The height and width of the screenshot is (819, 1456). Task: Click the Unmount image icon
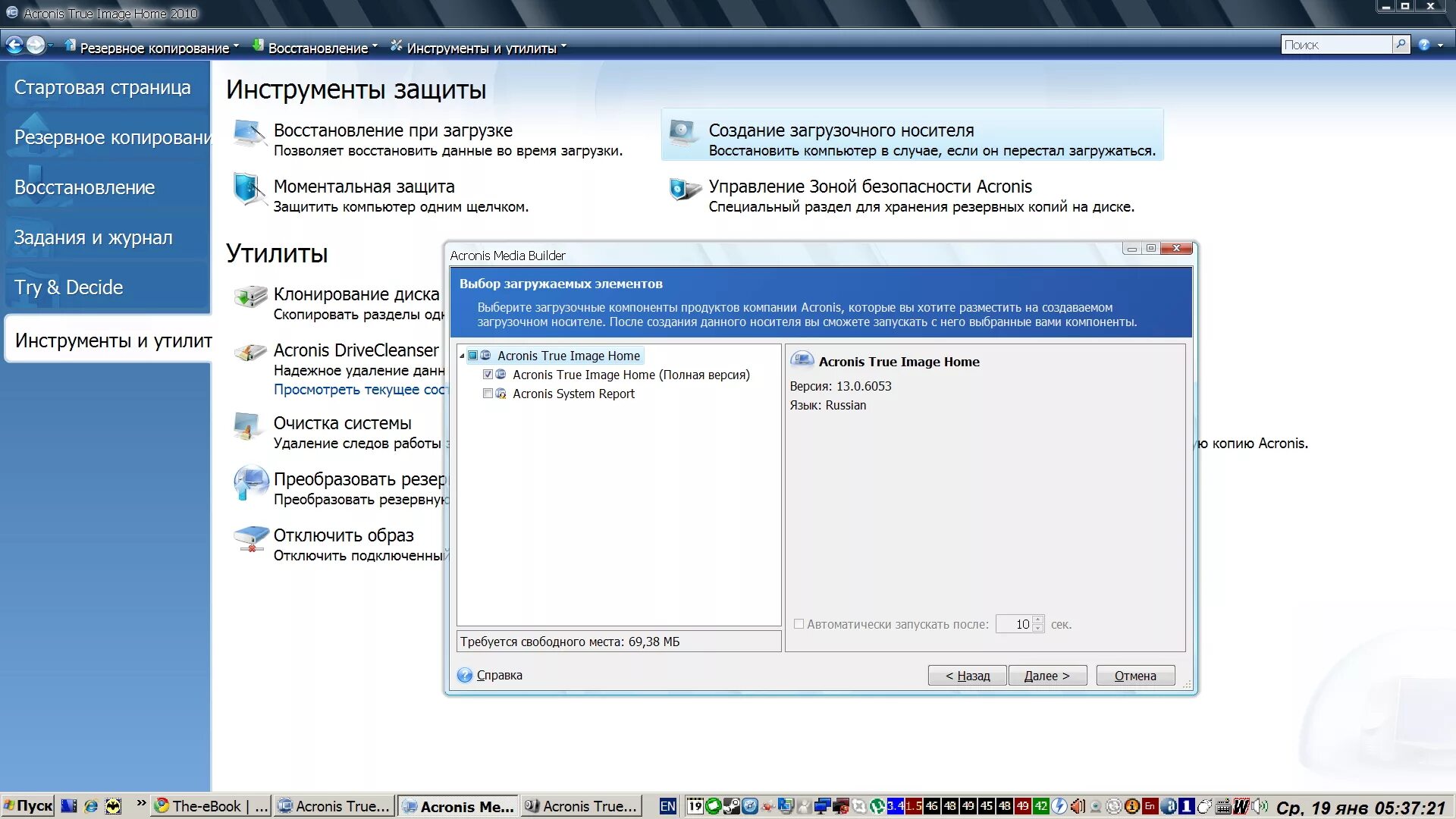point(250,538)
